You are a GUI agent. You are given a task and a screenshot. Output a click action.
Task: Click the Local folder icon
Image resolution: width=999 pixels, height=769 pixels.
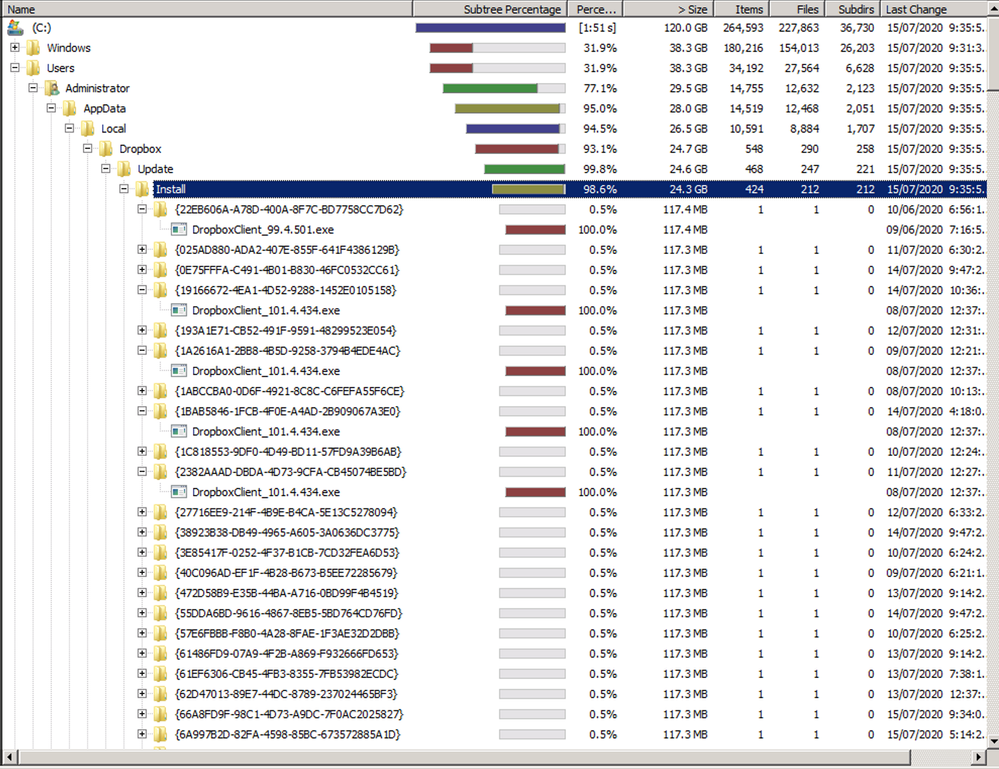[x=87, y=129]
